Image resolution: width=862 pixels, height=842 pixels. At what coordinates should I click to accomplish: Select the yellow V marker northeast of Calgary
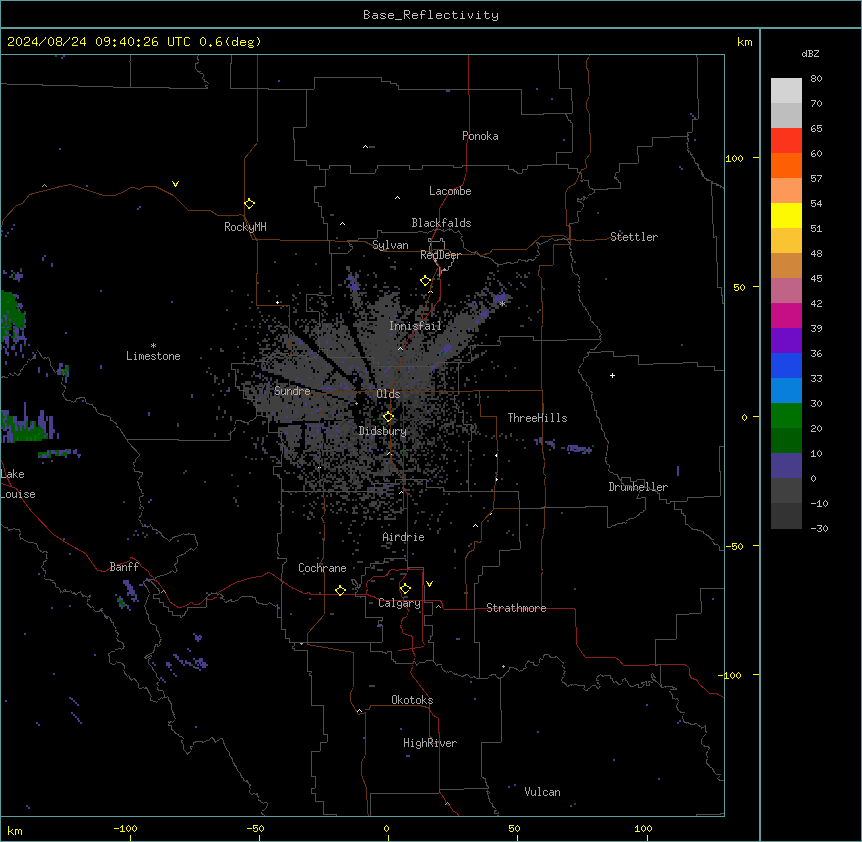click(x=429, y=584)
